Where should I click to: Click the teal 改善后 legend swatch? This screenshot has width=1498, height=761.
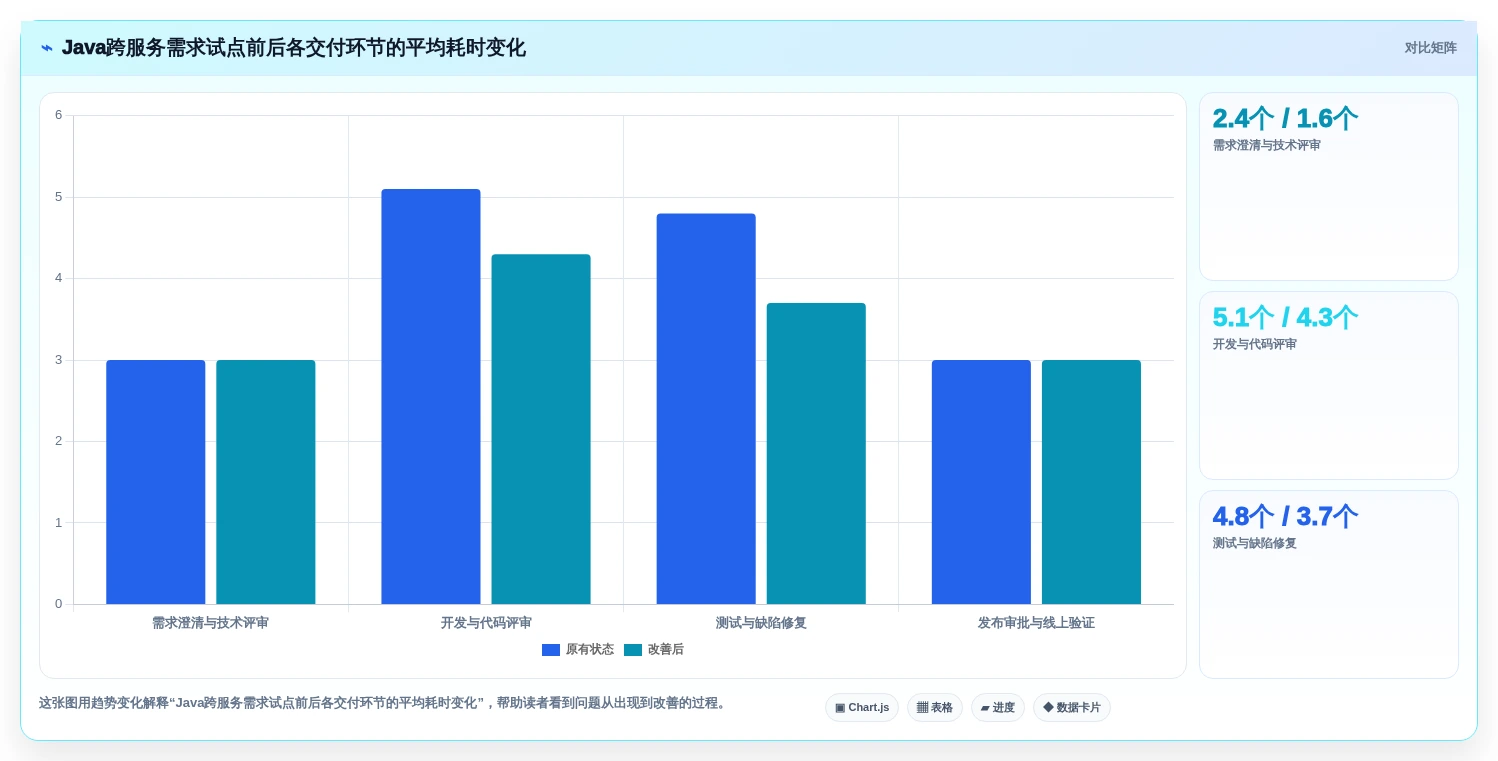click(x=633, y=650)
